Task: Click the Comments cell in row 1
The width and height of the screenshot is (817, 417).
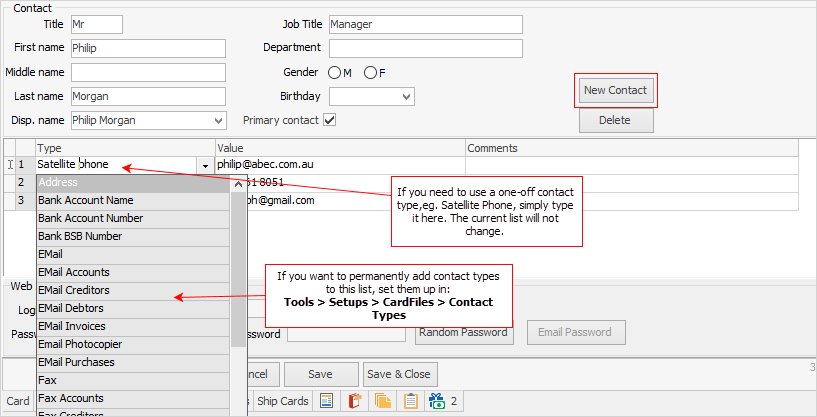Action: [632, 165]
